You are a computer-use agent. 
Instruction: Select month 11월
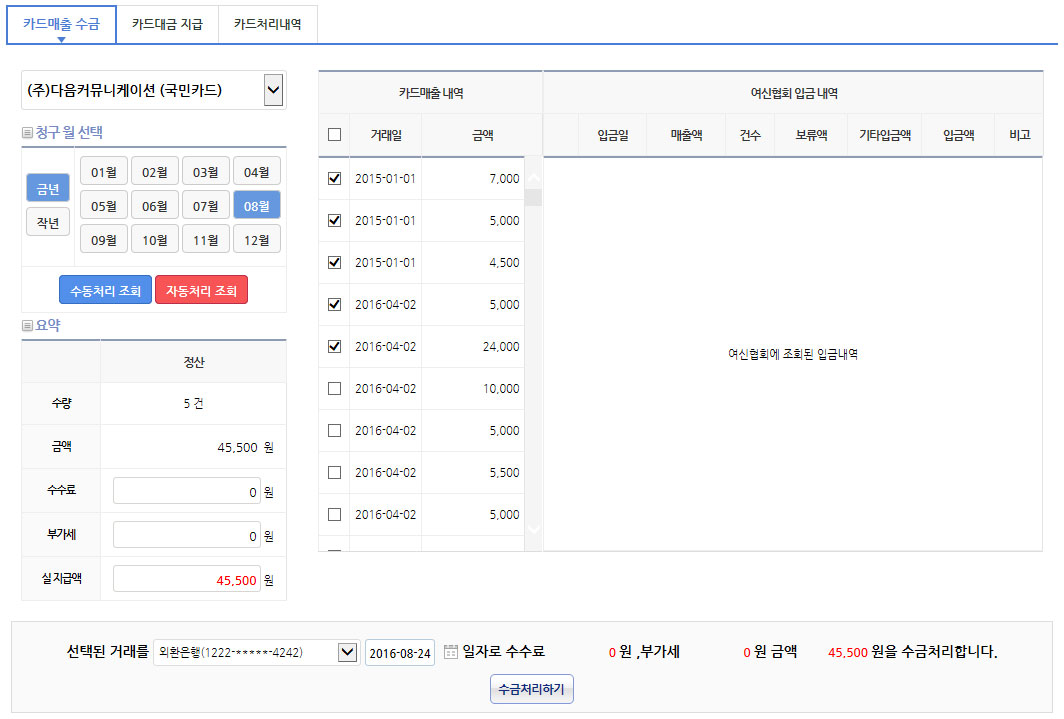[206, 239]
